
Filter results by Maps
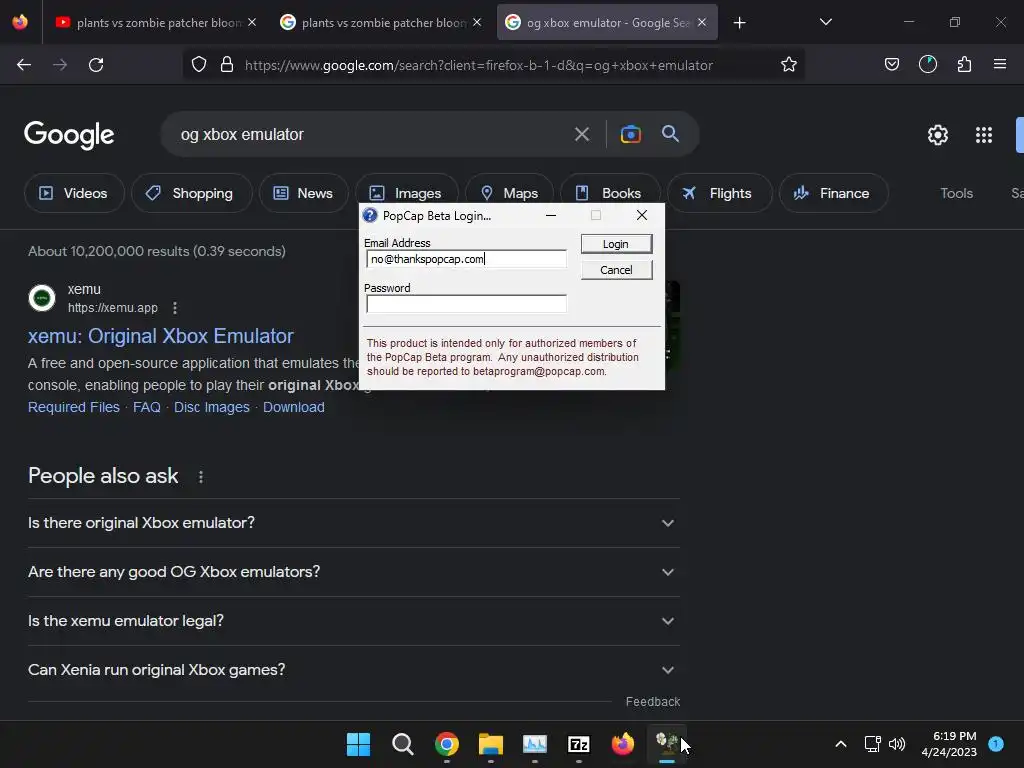click(x=509, y=193)
